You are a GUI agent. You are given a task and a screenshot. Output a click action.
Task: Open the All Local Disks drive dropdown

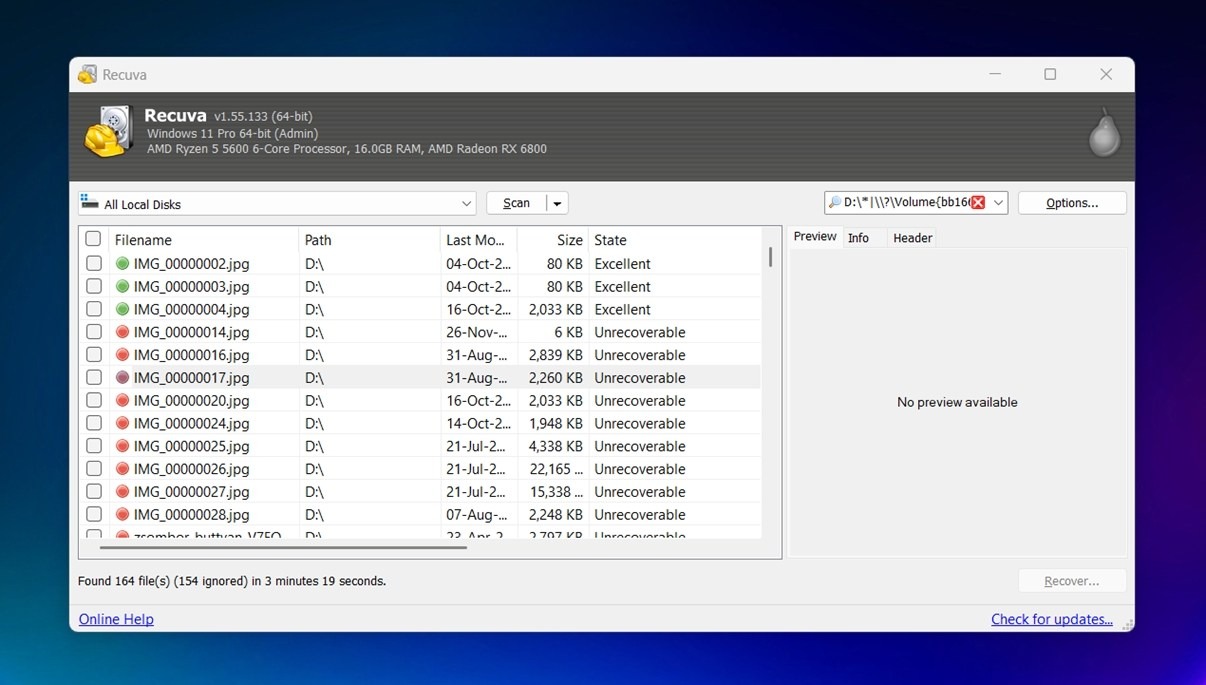click(277, 203)
